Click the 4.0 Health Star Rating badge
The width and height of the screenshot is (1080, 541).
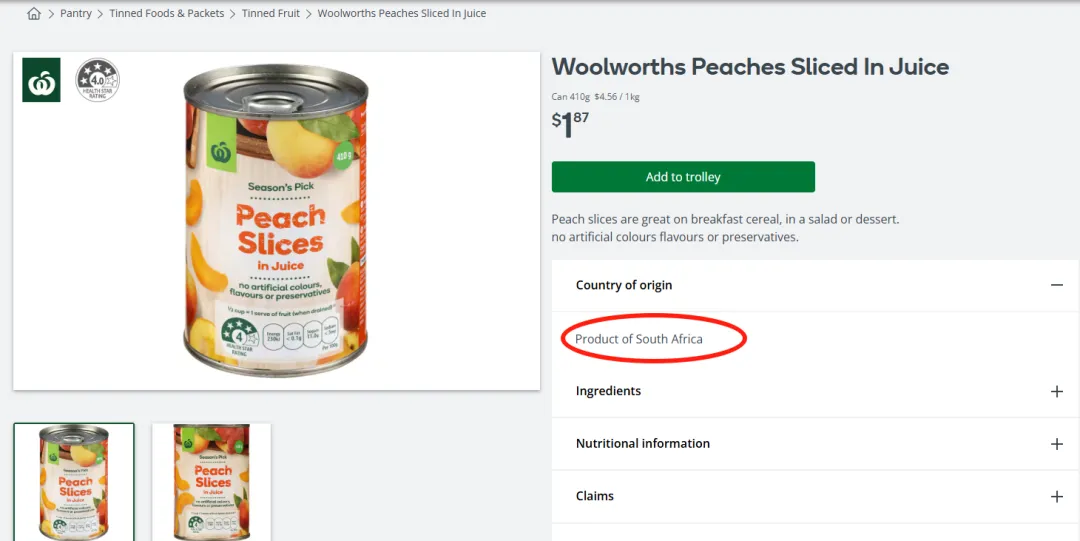[x=97, y=80]
